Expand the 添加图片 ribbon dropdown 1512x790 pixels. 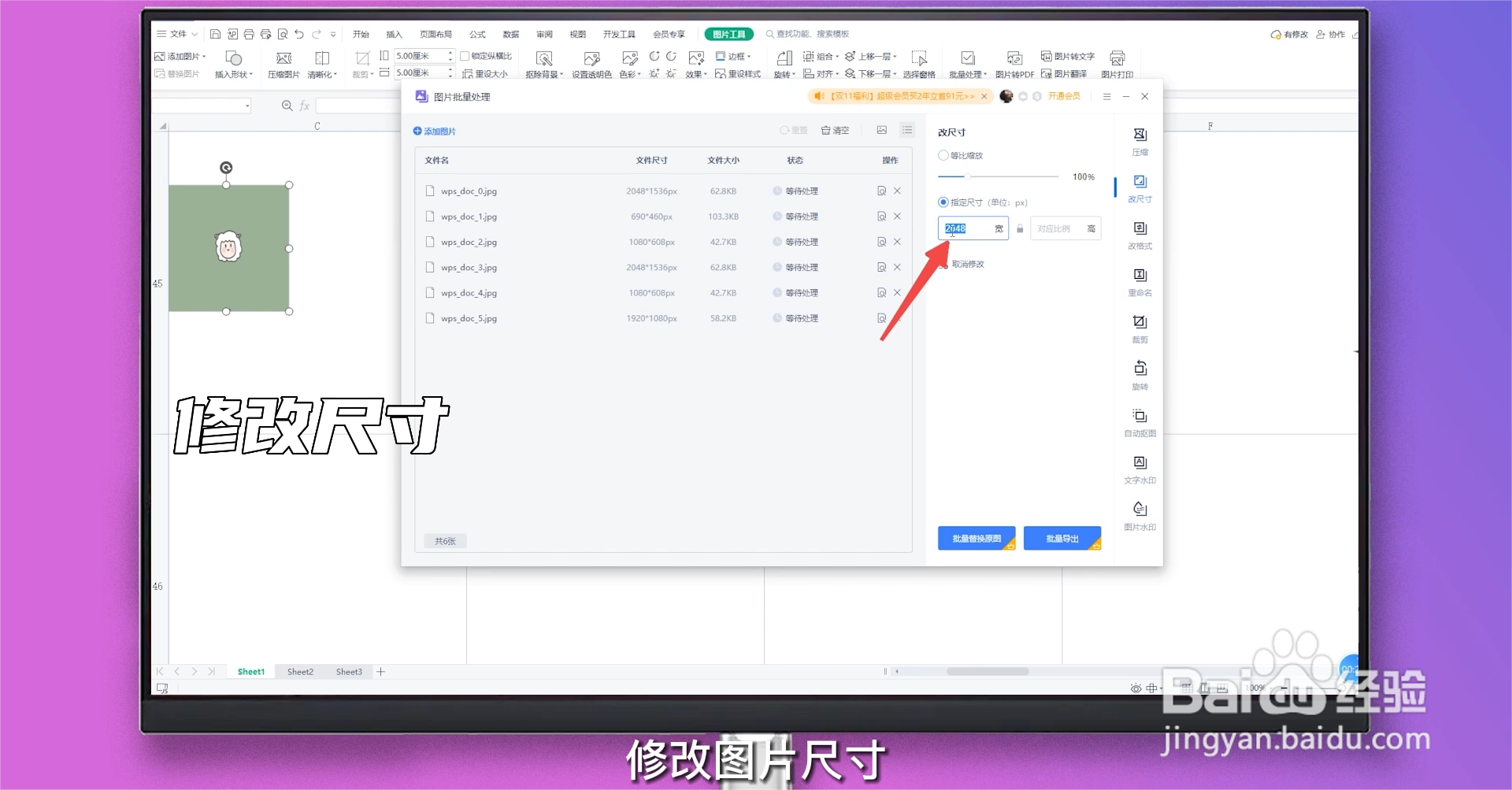pyautogui.click(x=204, y=57)
